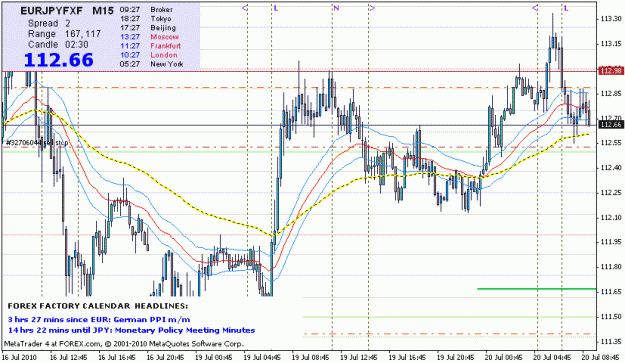Select the EURJPYFXF symbol name
This screenshot has height=363, width=625.
click(52, 11)
